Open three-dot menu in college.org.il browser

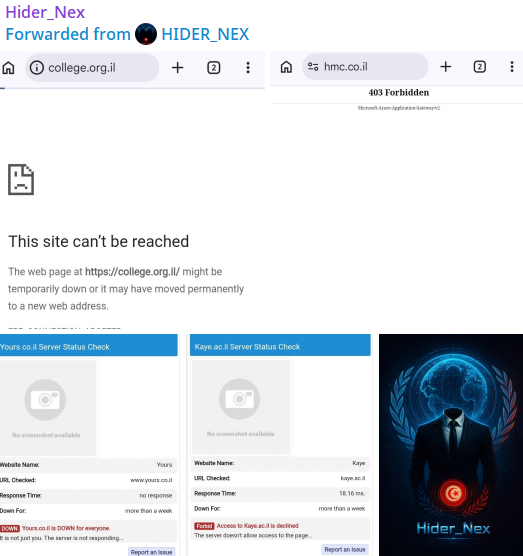coord(248,67)
